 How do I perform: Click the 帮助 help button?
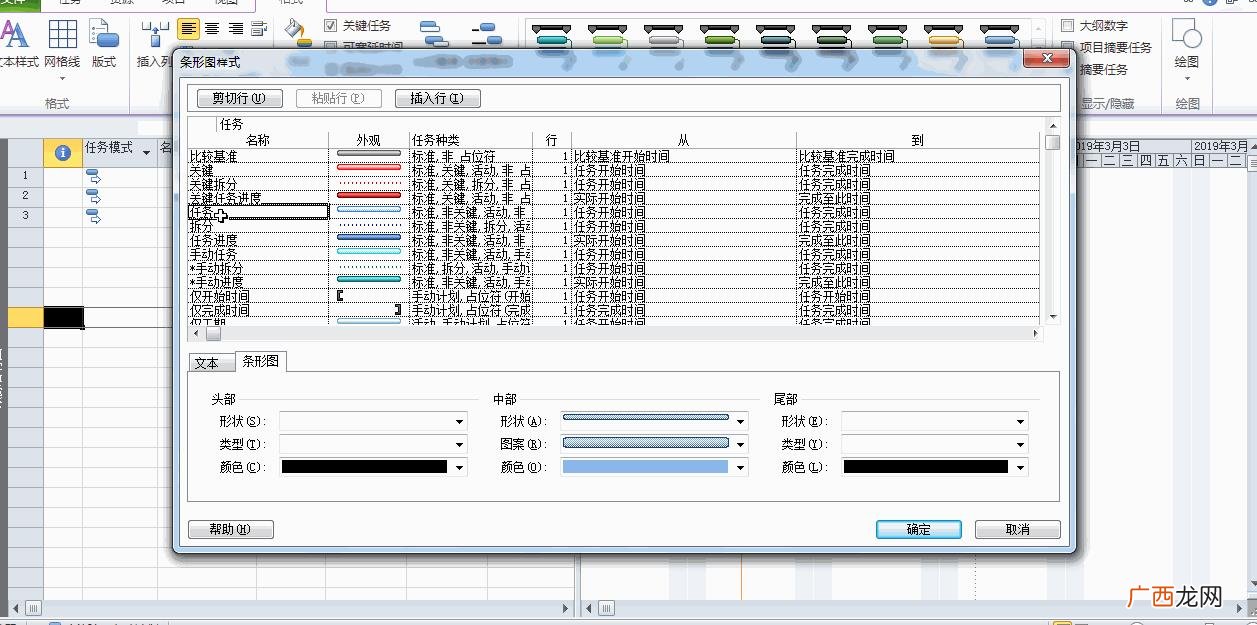pyautogui.click(x=231, y=530)
